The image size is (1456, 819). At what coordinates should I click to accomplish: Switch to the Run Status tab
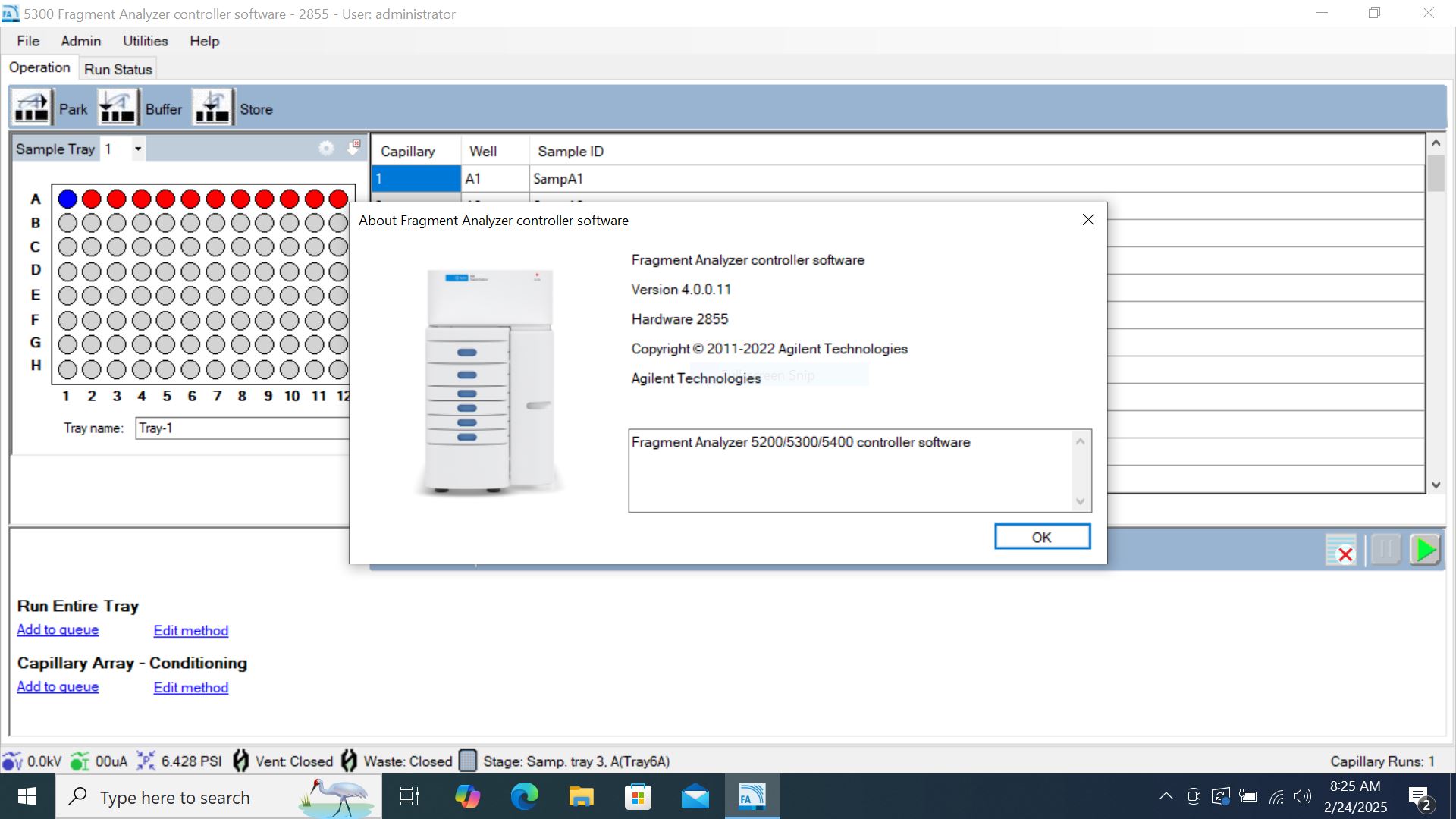pos(118,69)
